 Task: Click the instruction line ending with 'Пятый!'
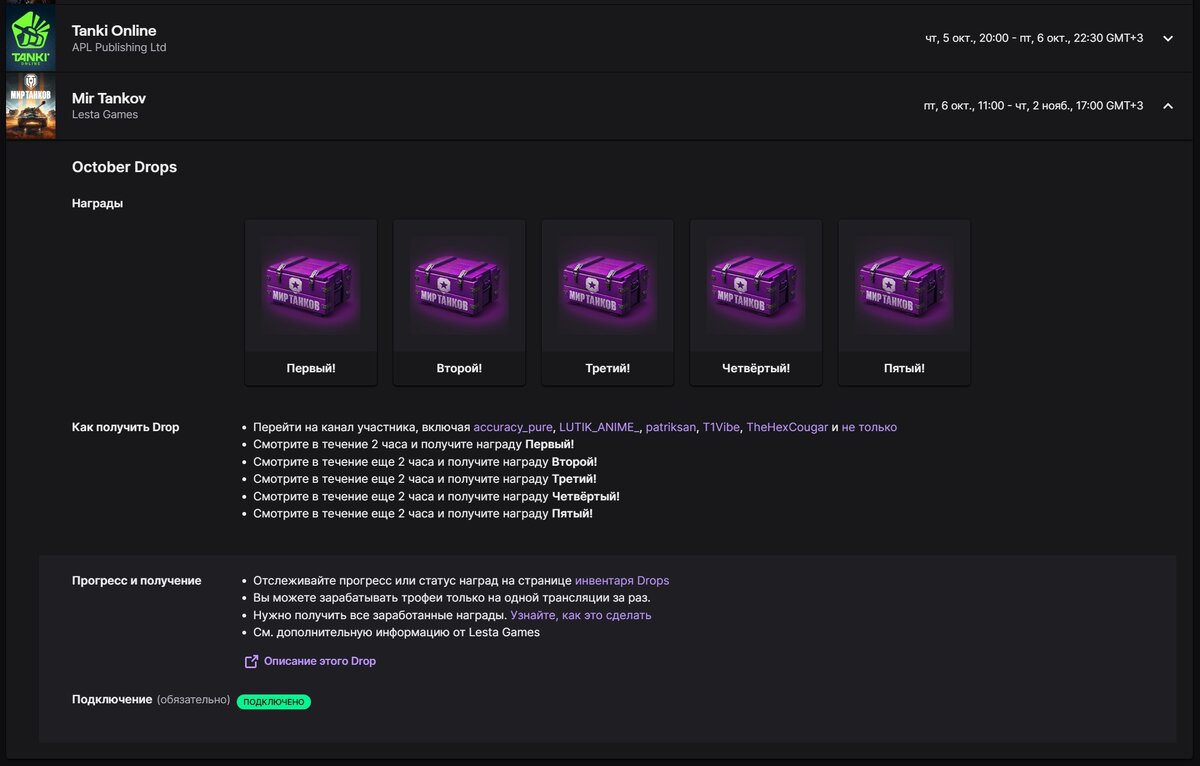point(423,514)
